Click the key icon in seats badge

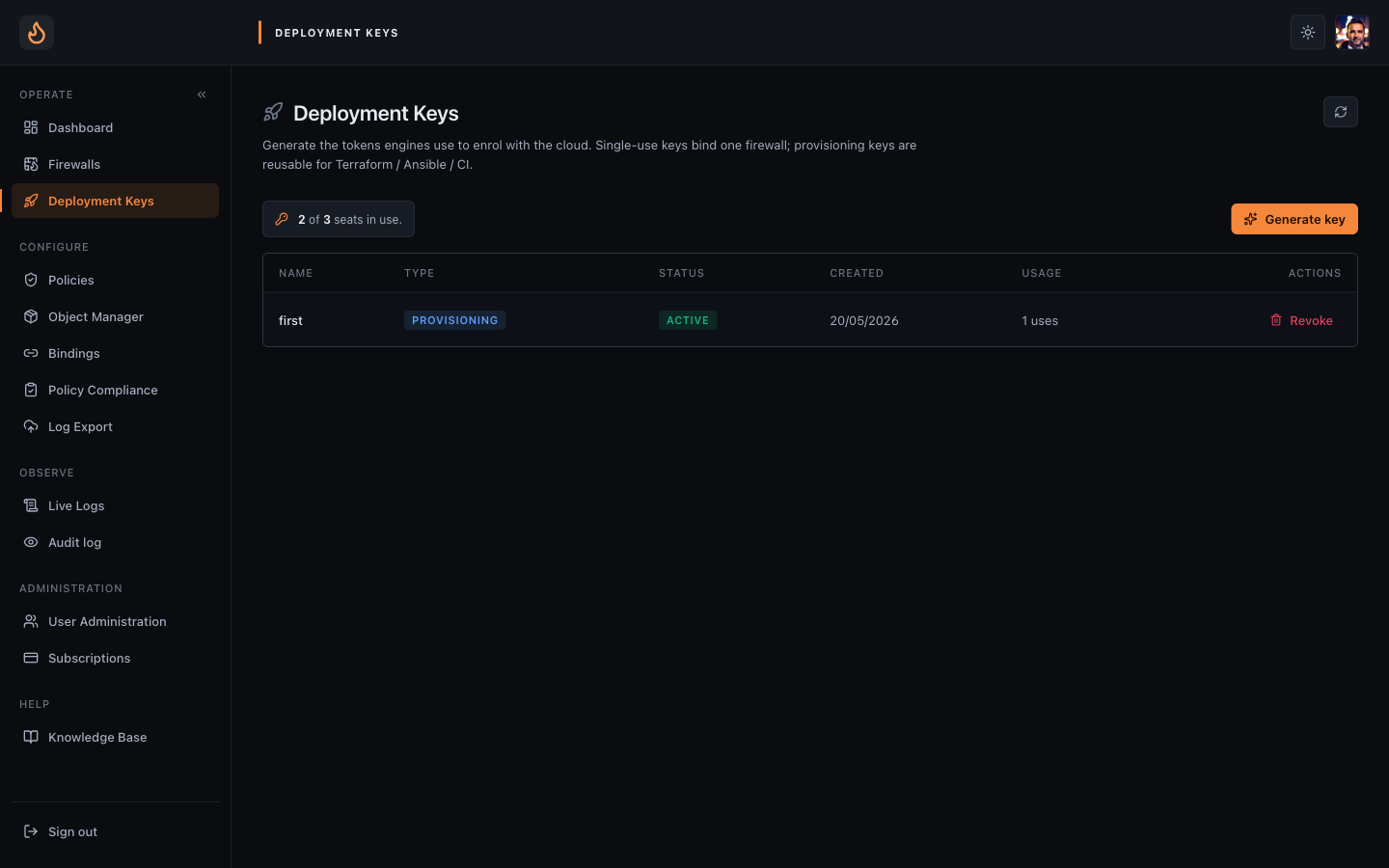point(282,219)
